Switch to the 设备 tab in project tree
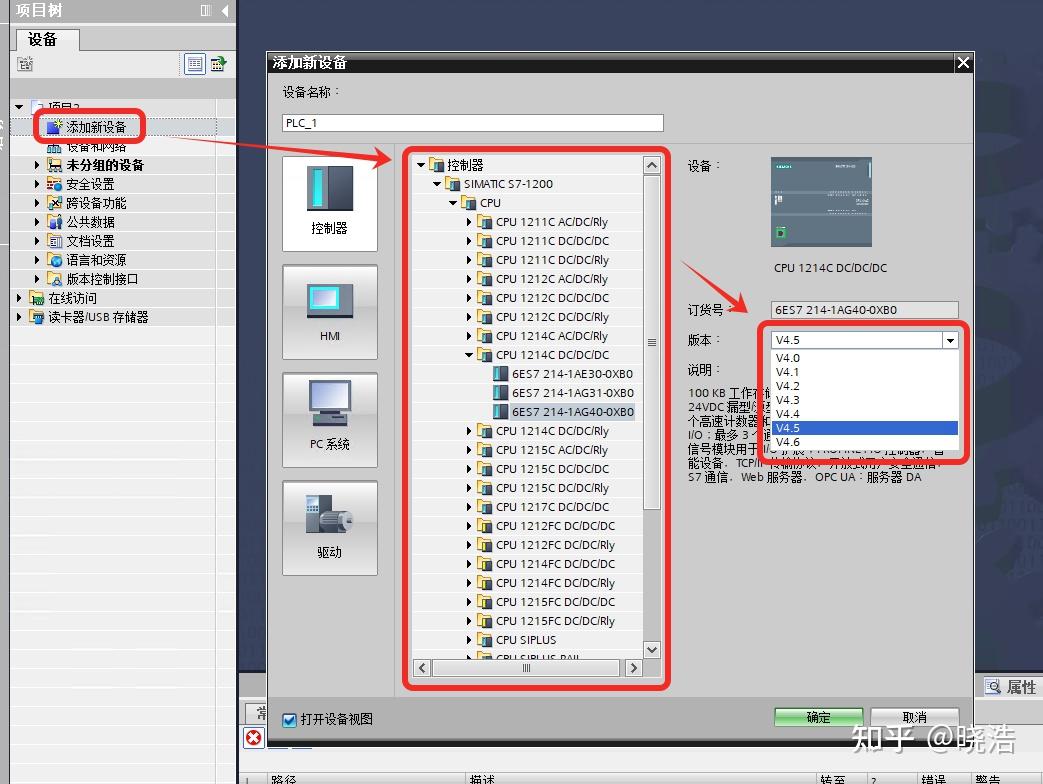The image size is (1043, 784). [47, 39]
